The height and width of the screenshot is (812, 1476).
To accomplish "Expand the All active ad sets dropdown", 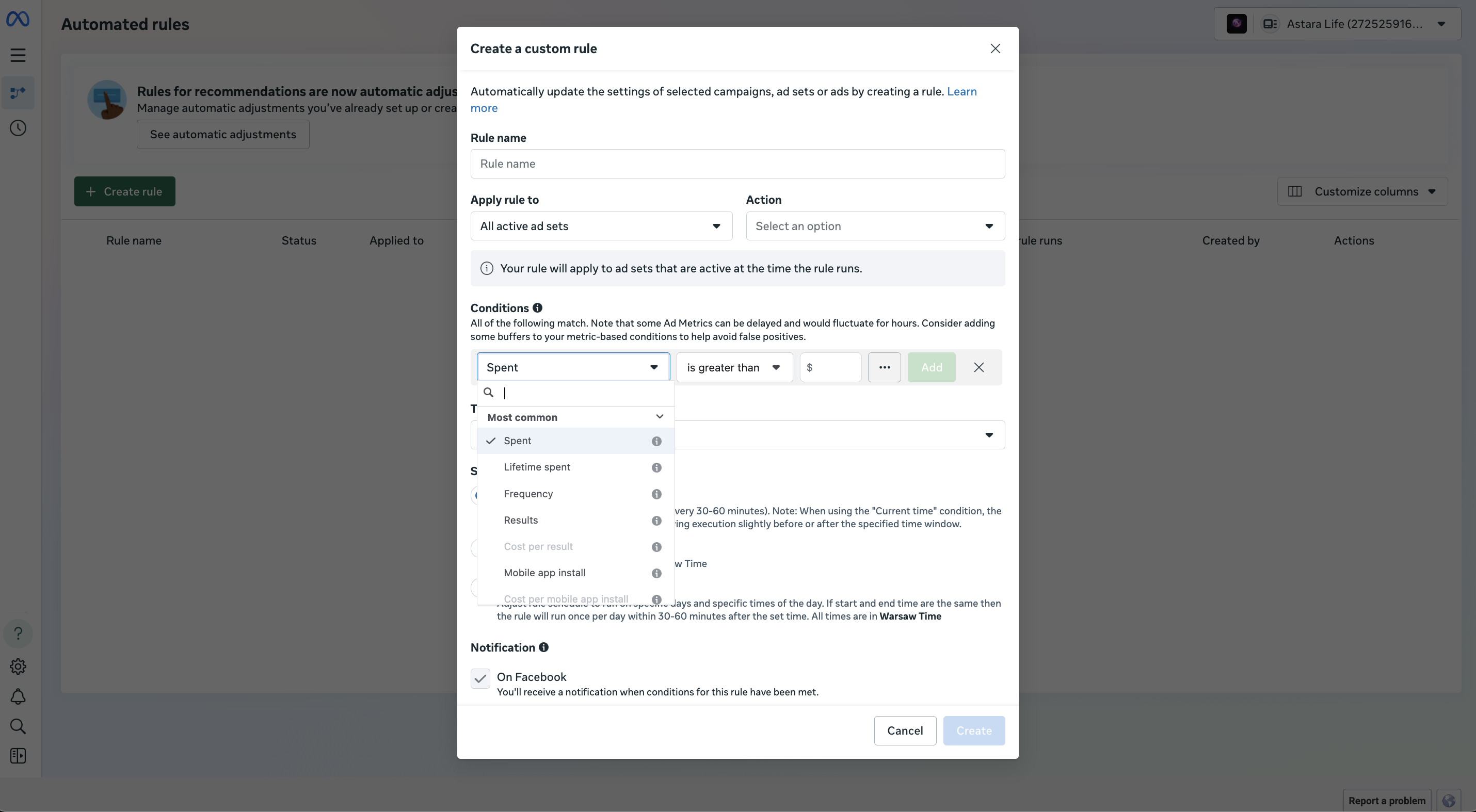I will point(601,225).
